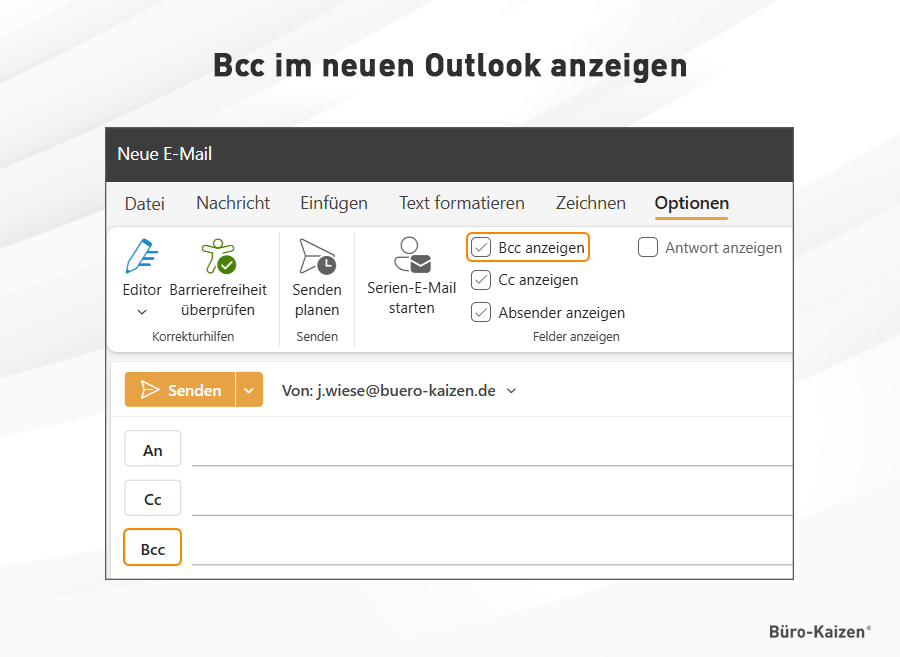The width and height of the screenshot is (900, 657).
Task: Click Serien-E-Mail starten icon
Action: tap(411, 256)
